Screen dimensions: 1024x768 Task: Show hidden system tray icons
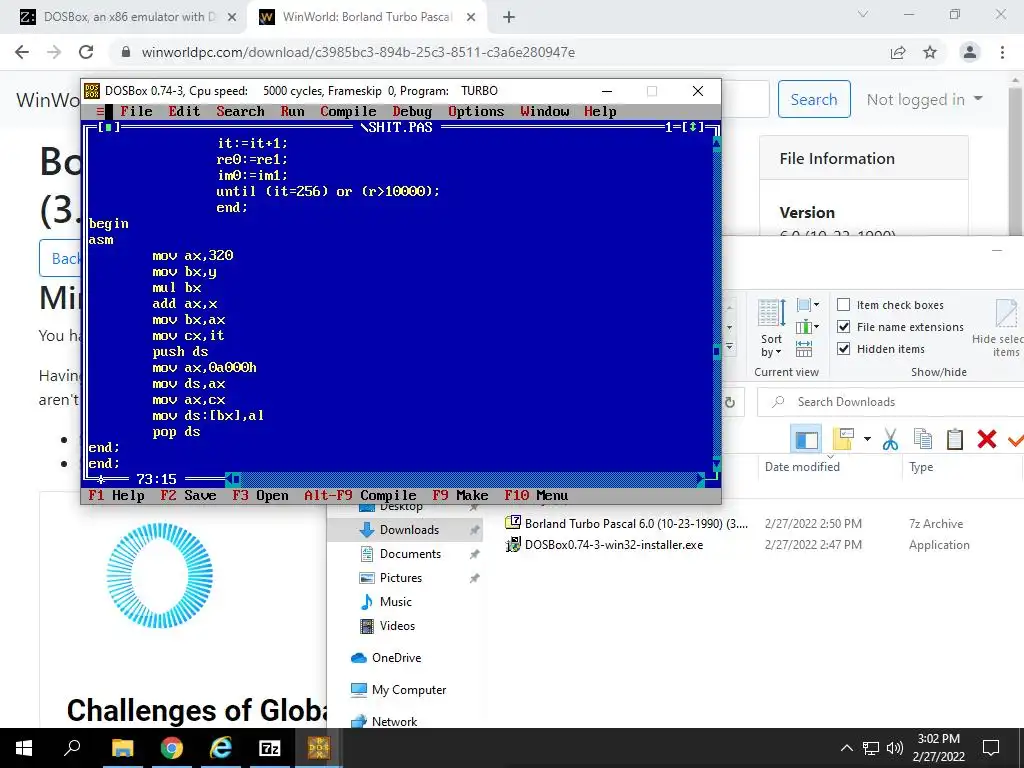846,748
